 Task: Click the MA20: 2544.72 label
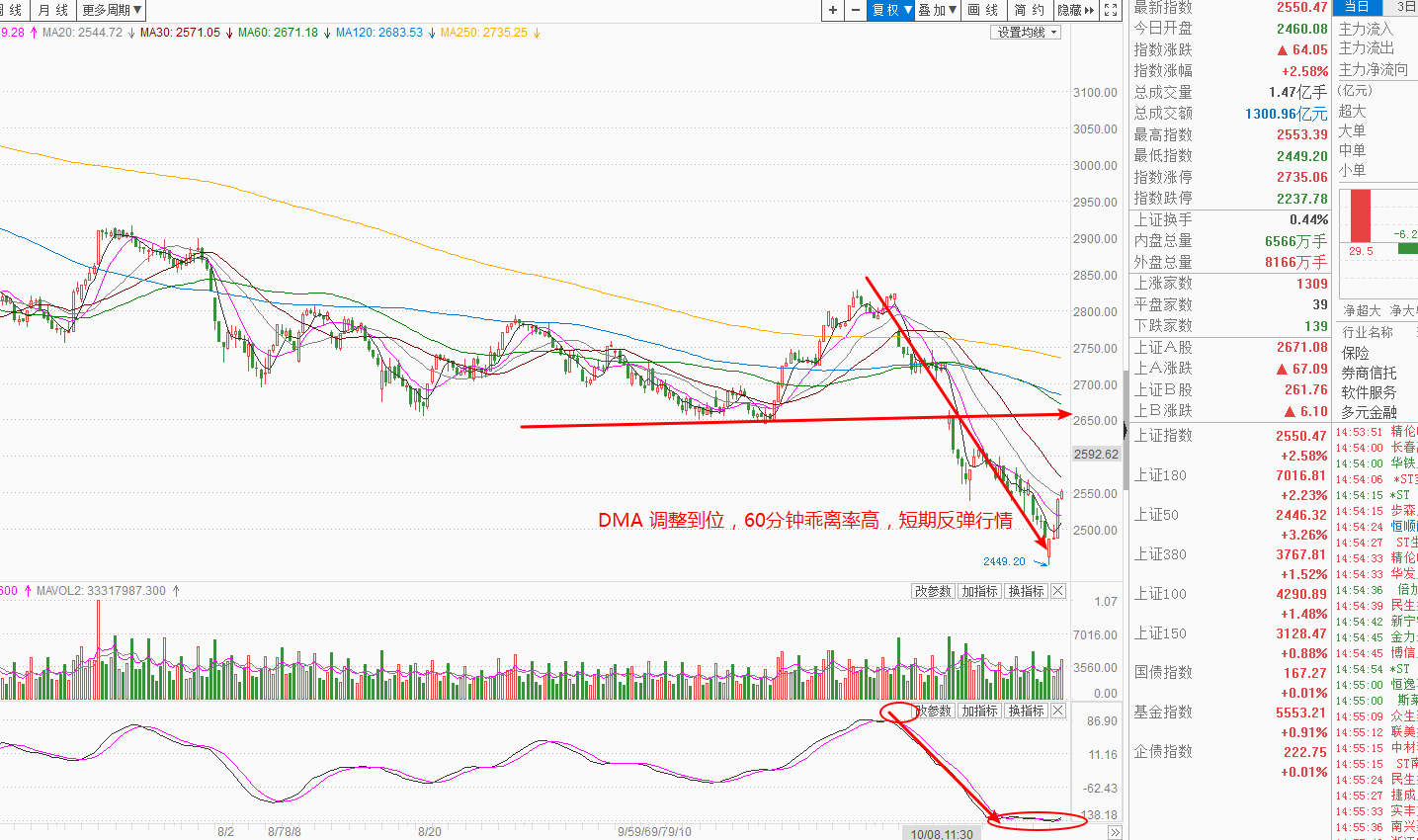(x=82, y=33)
